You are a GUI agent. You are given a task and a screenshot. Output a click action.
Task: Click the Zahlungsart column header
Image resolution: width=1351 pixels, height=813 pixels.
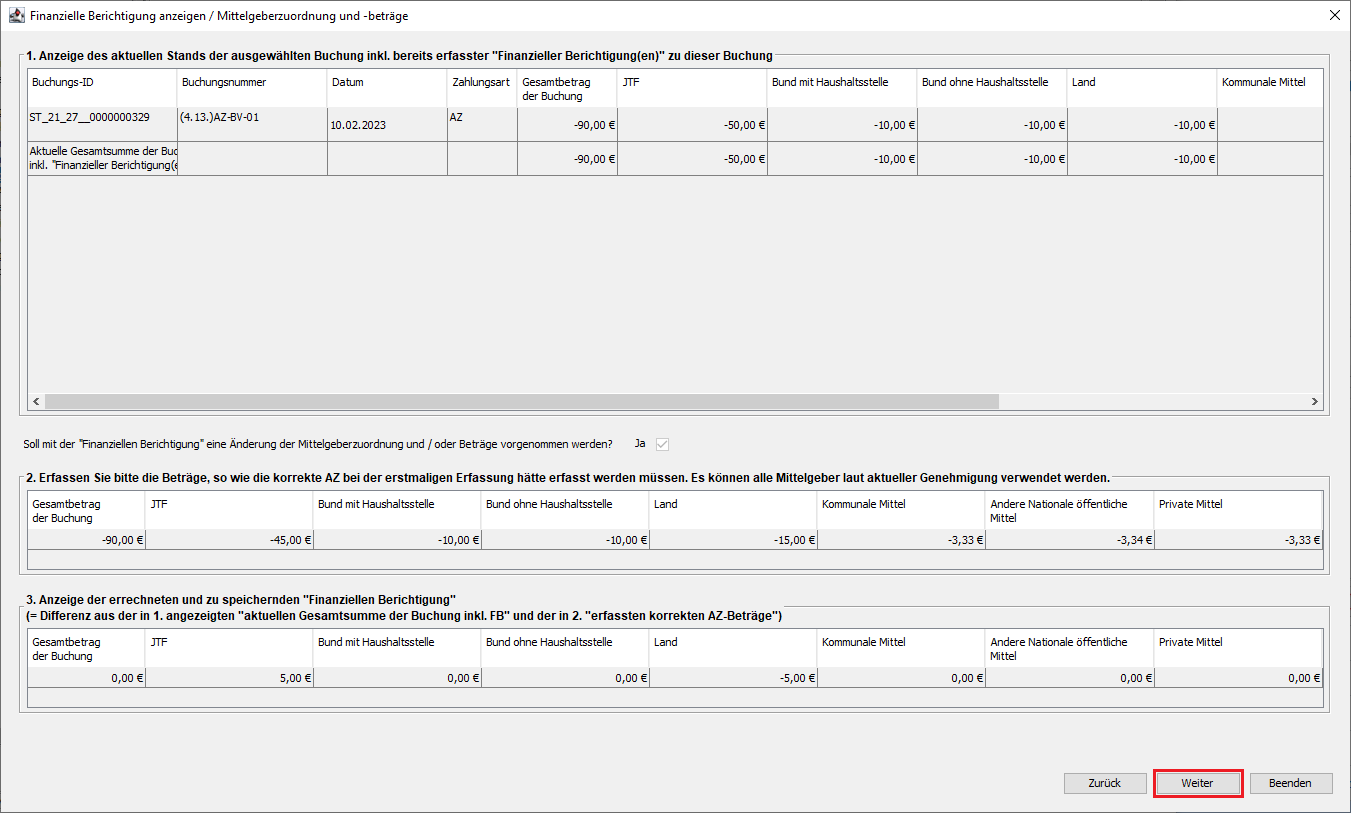pos(481,82)
